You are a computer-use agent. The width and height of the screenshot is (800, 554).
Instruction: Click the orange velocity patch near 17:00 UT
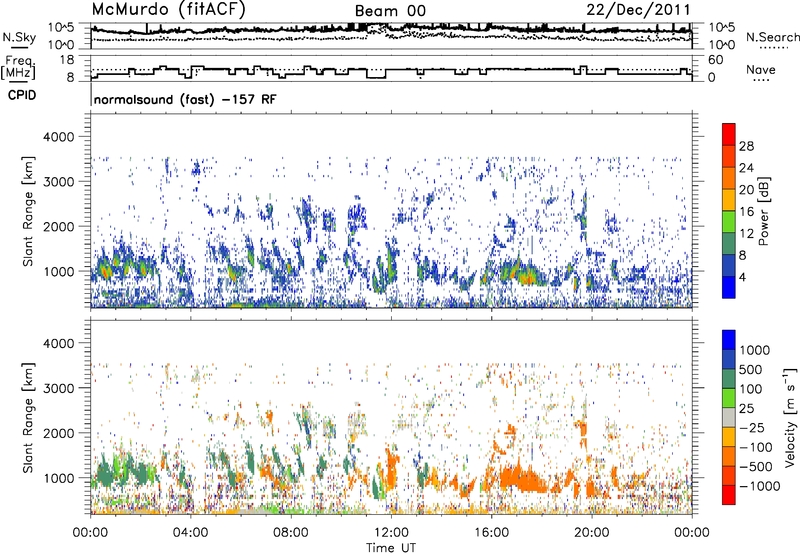click(523, 480)
